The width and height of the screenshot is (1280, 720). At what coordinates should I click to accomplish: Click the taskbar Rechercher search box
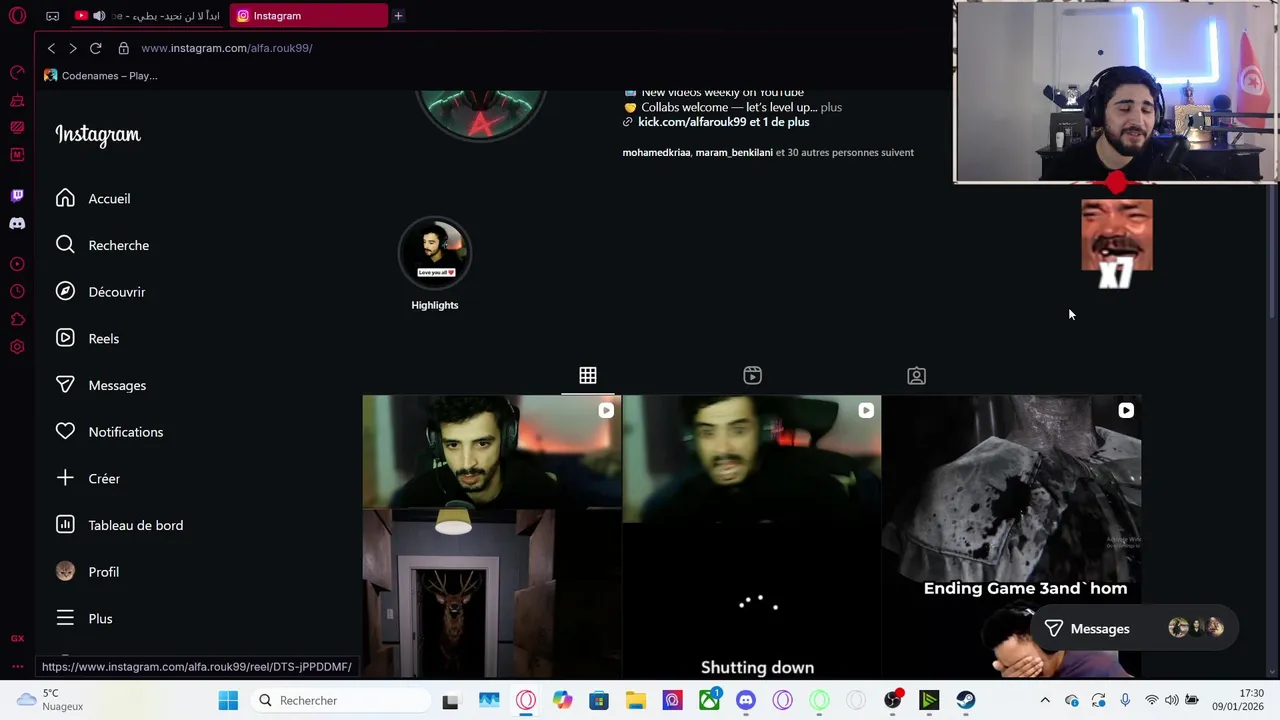click(340, 701)
